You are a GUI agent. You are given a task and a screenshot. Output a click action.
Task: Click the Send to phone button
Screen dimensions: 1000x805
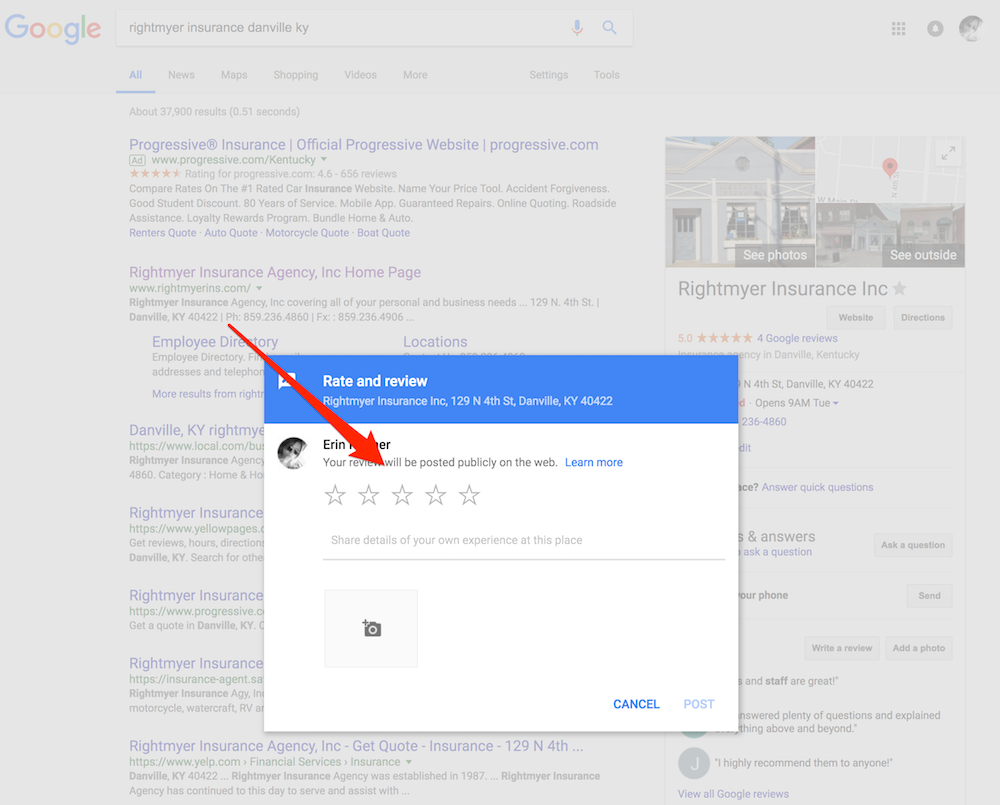[x=929, y=595]
